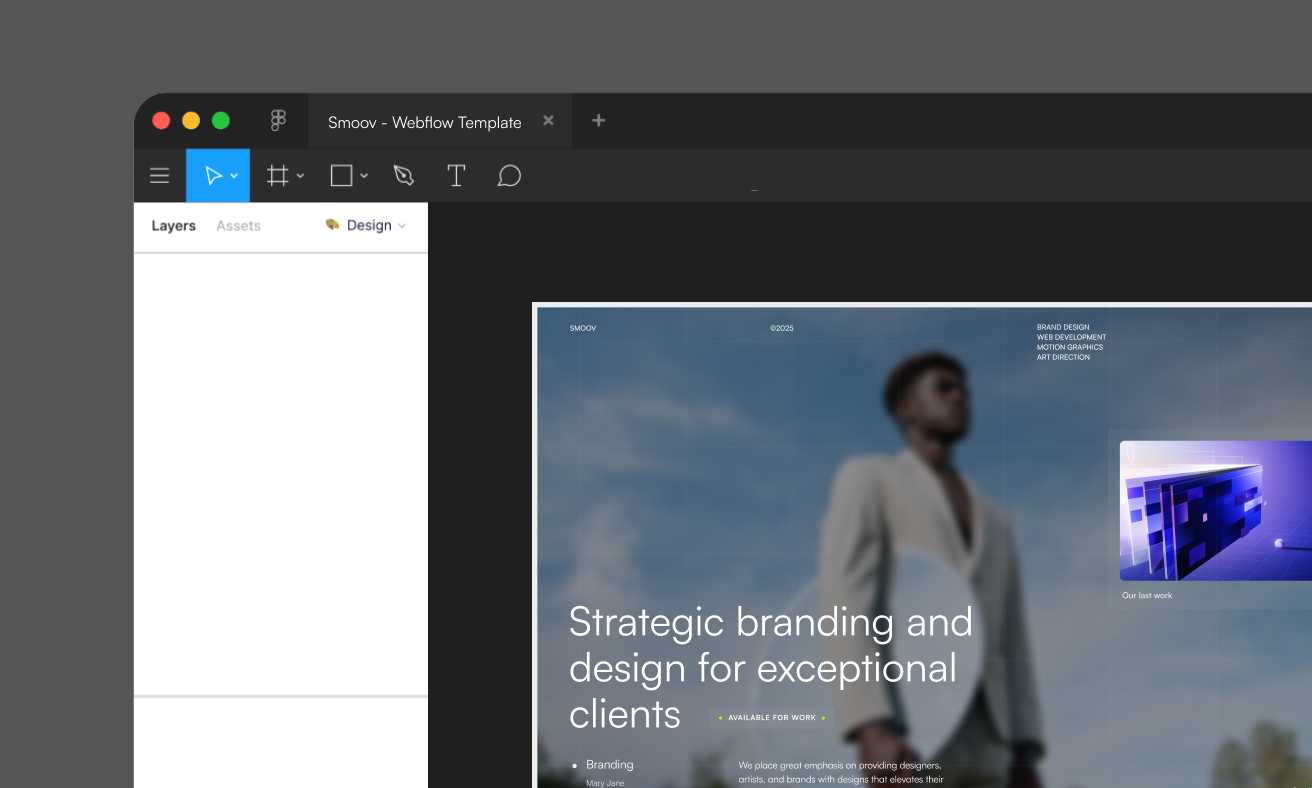This screenshot has width=1312, height=788.
Task: Click ART DIRECTION text in canvas
Action: pos(1064,357)
